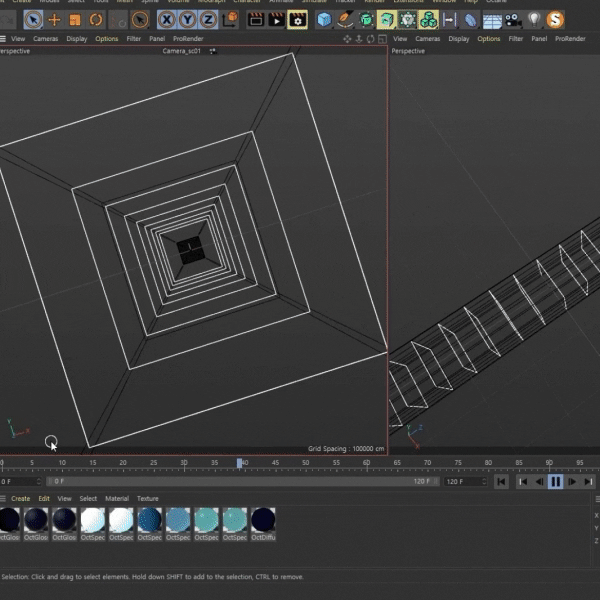Select the Live Selection arrow tool
Screen dimensions: 600x600
point(33,20)
